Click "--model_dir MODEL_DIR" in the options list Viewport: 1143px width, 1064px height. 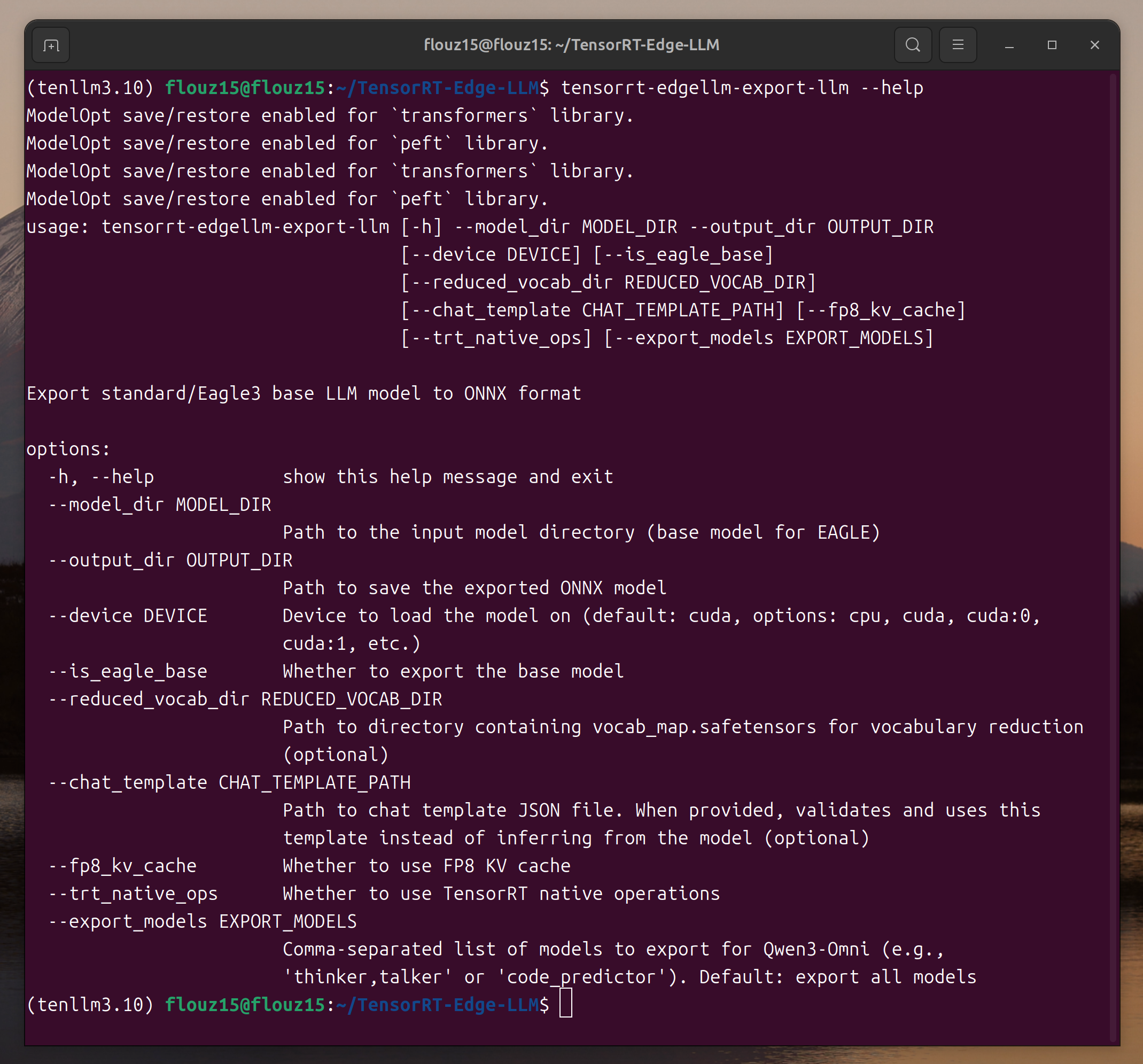point(160,505)
